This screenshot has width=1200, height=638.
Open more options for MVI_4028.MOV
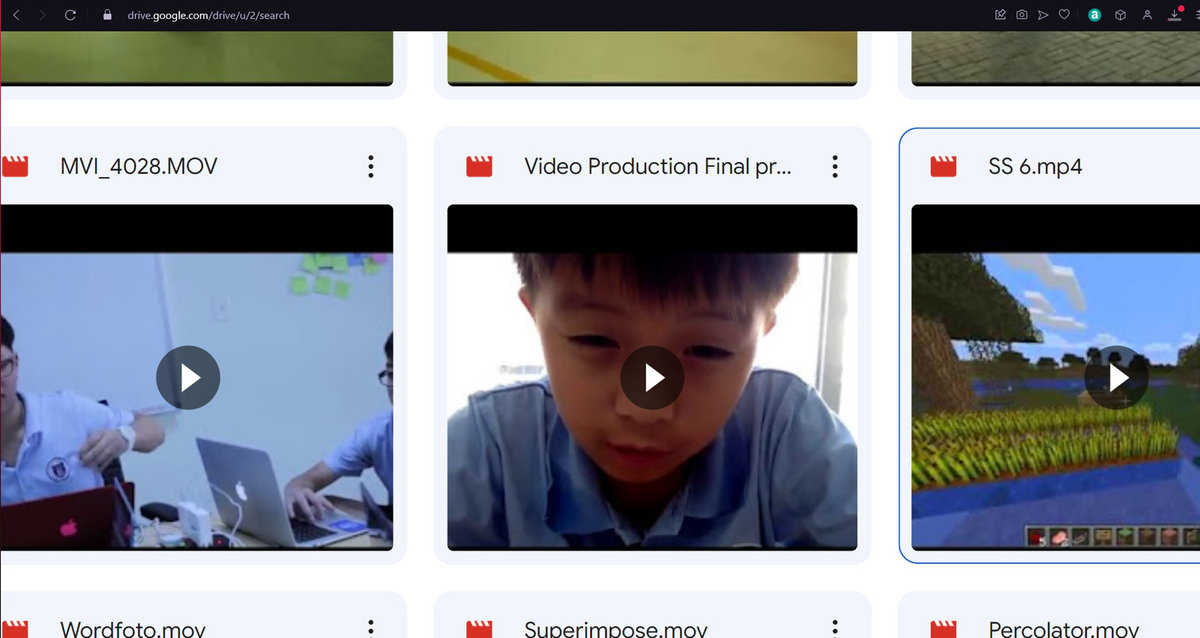point(370,167)
